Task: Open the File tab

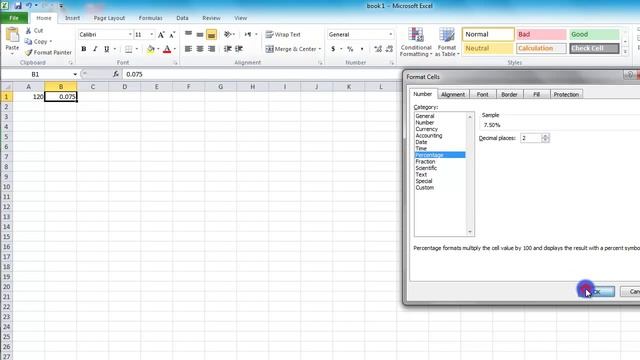Action: coord(14,18)
